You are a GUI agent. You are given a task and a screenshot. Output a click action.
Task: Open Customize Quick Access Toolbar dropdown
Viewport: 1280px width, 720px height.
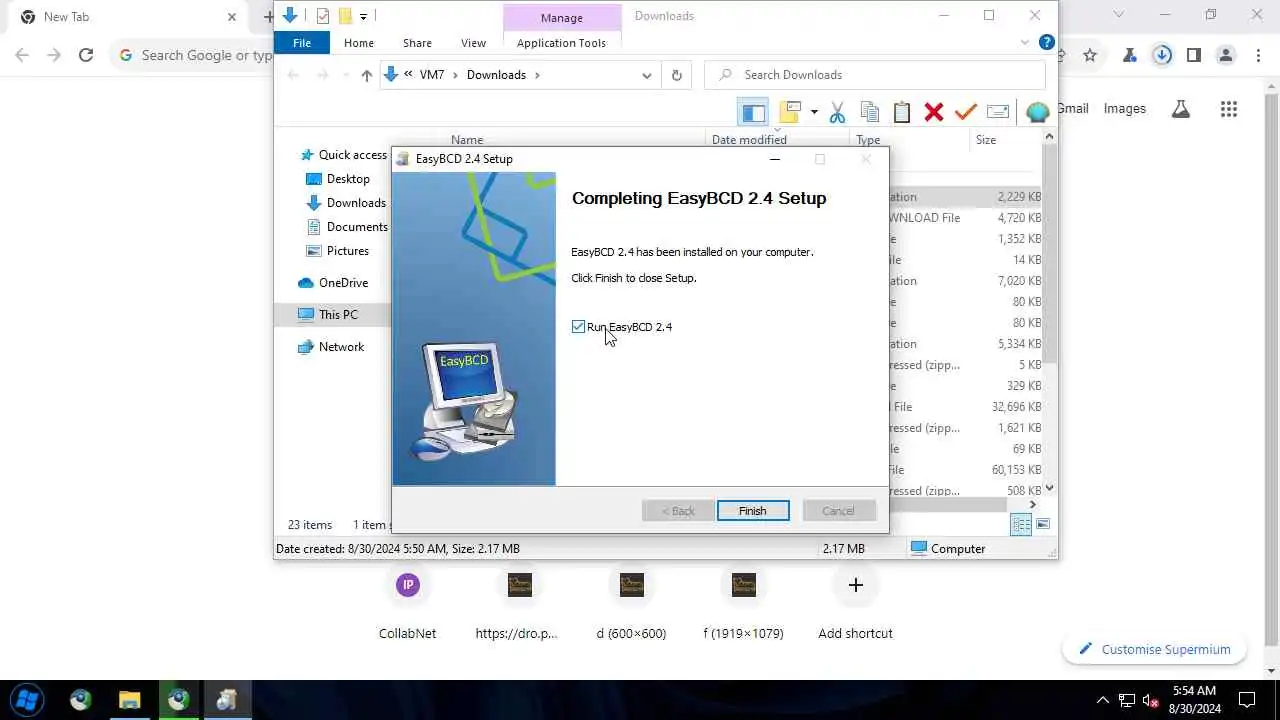click(363, 15)
